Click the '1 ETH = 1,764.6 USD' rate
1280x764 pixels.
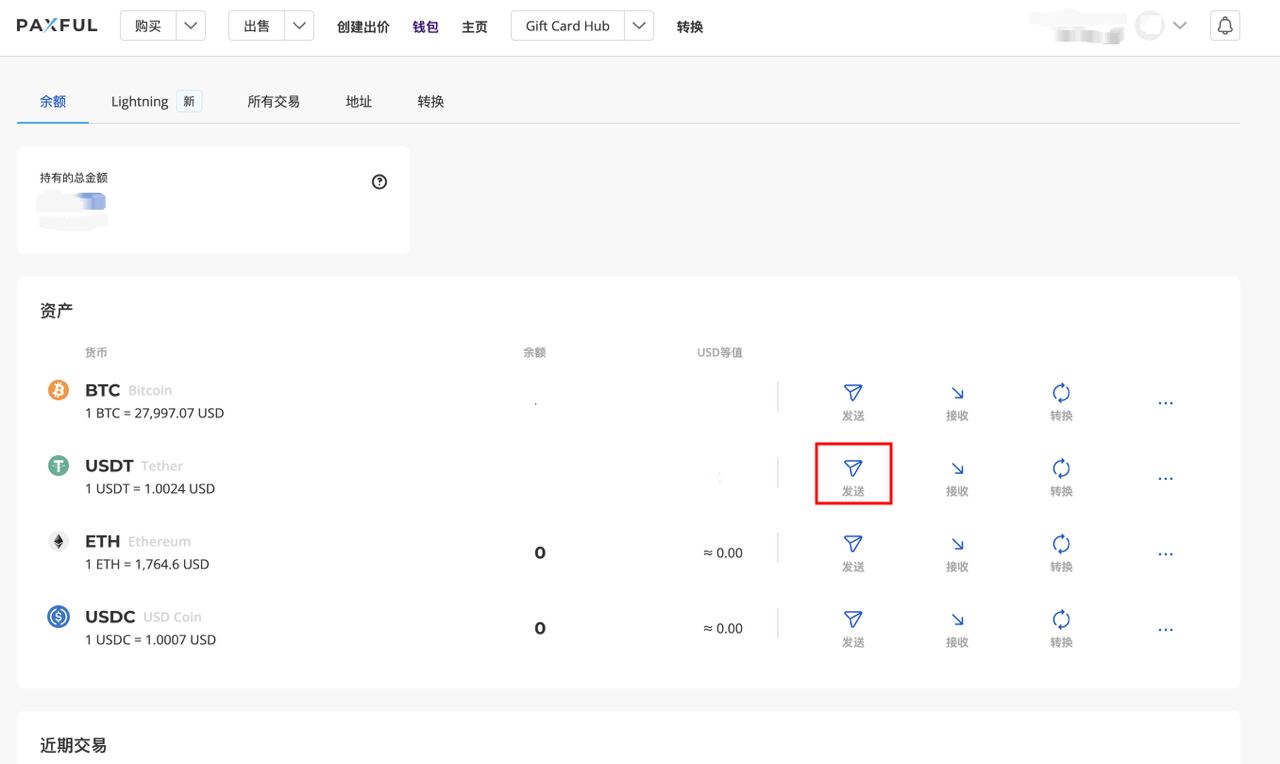coord(147,564)
